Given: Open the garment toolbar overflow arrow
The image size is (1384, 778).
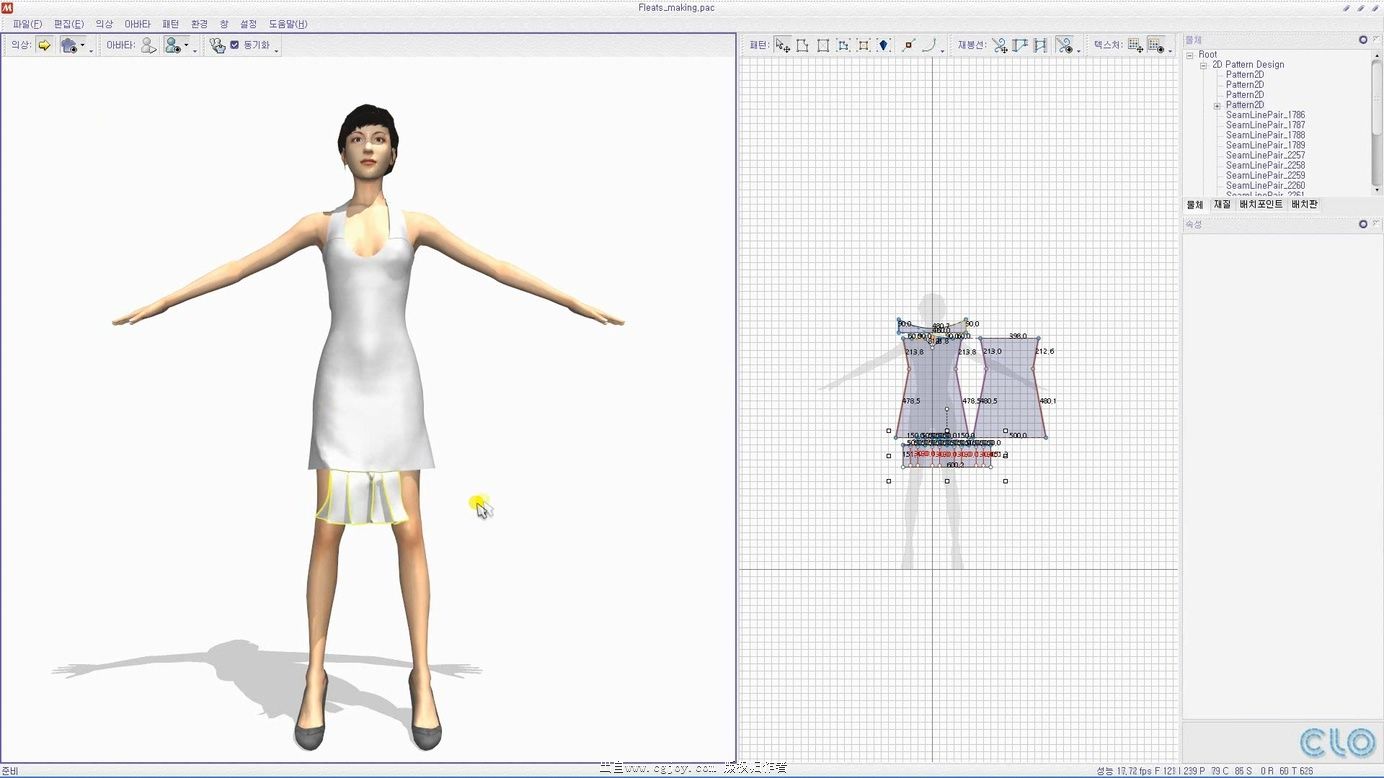Looking at the screenshot, I should pyautogui.click(x=93, y=49).
